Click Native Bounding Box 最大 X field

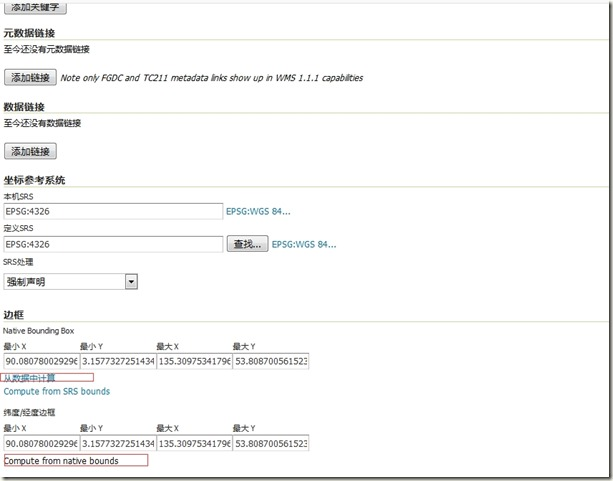point(194,361)
